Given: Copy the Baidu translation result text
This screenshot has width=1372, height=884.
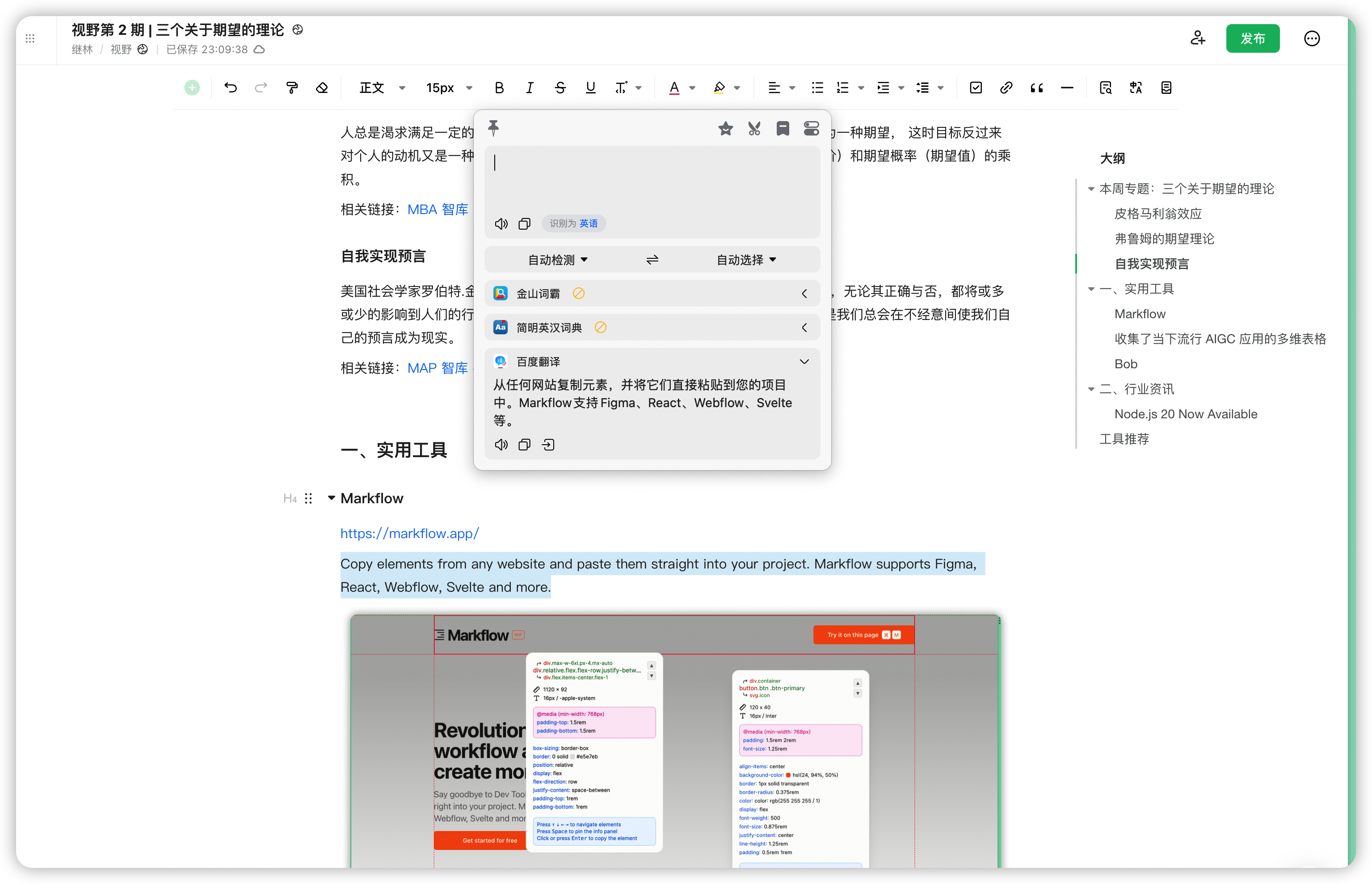Looking at the screenshot, I should pyautogui.click(x=524, y=445).
